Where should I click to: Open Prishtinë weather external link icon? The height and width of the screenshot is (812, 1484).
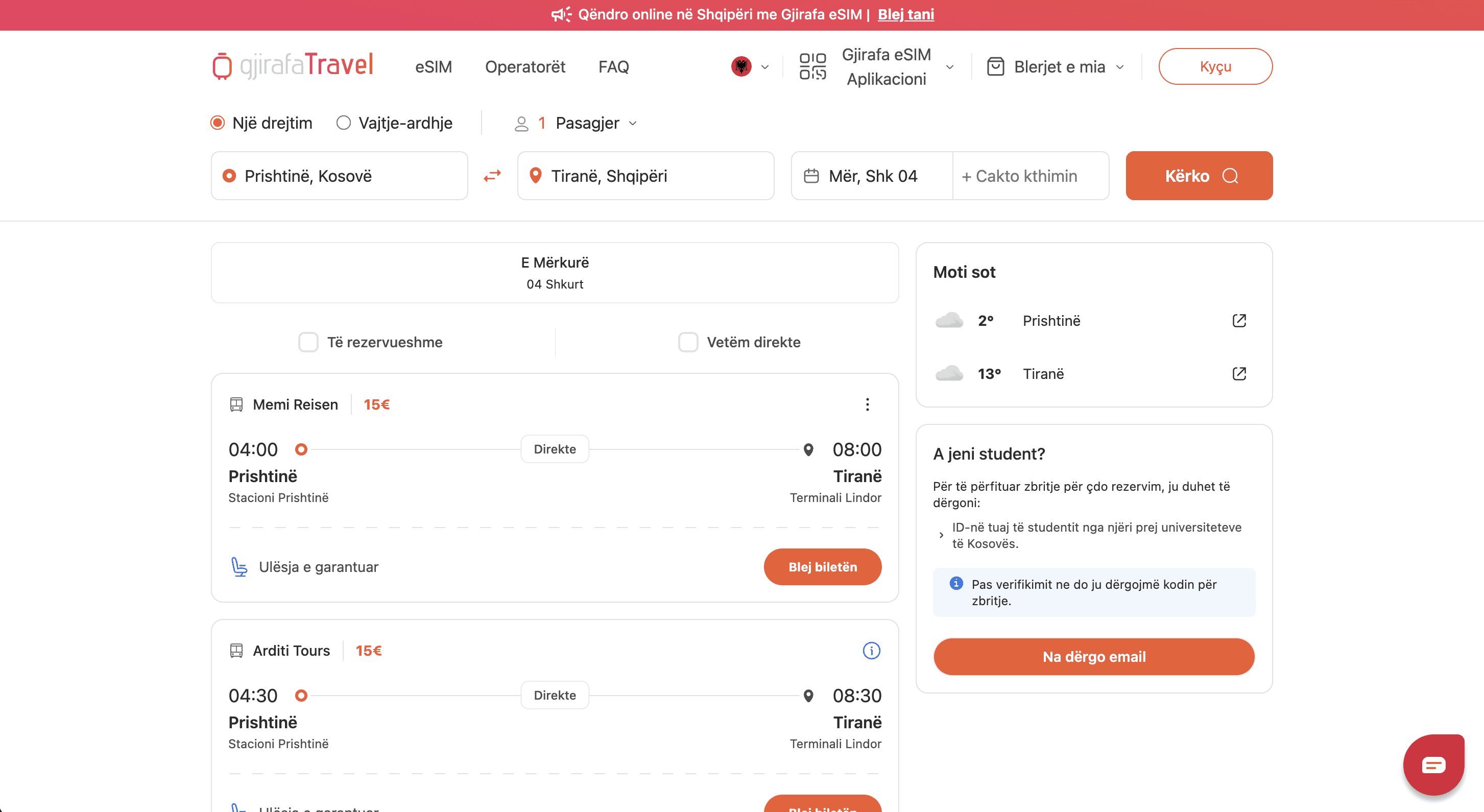tap(1238, 320)
